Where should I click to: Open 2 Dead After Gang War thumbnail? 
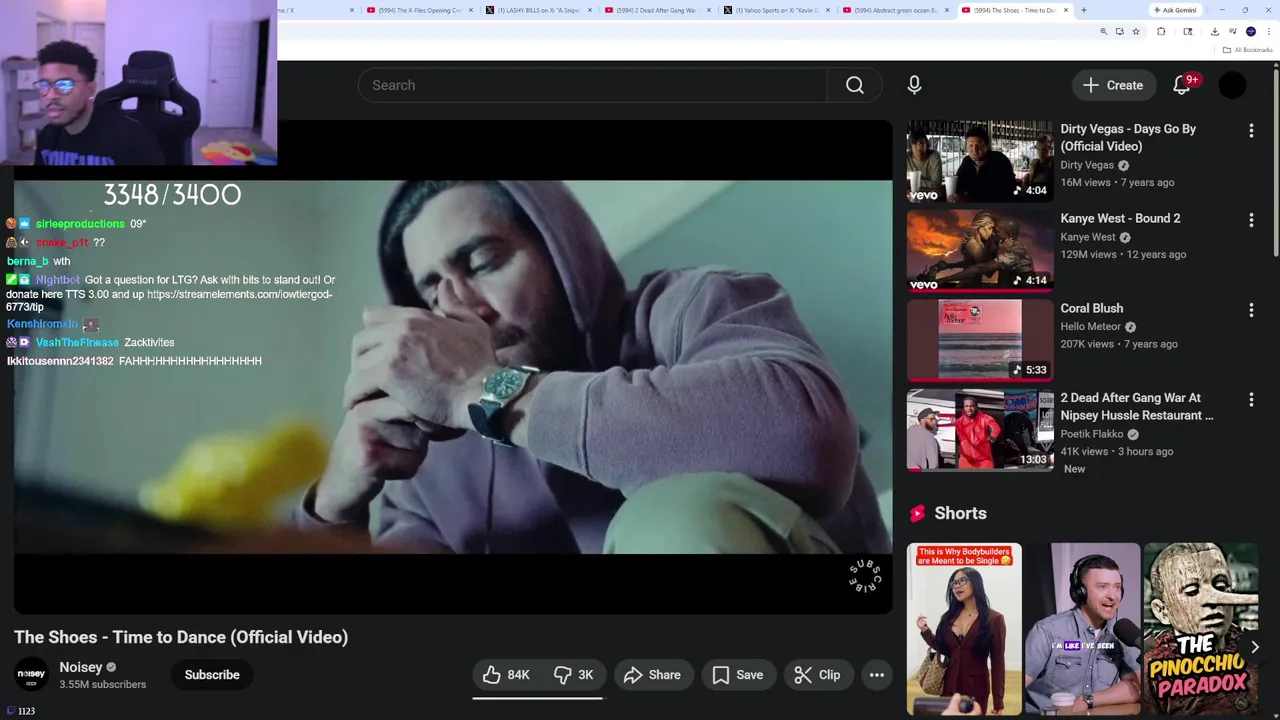point(980,430)
